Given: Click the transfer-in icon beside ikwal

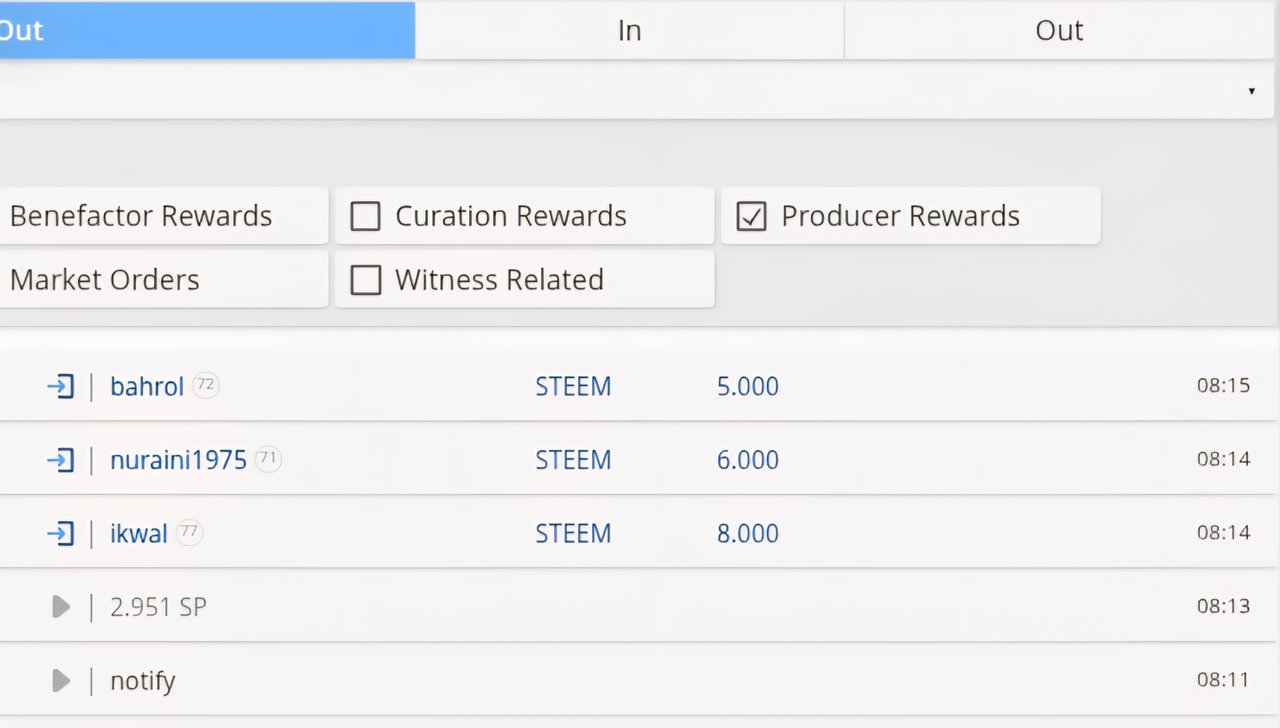Looking at the screenshot, I should (61, 534).
